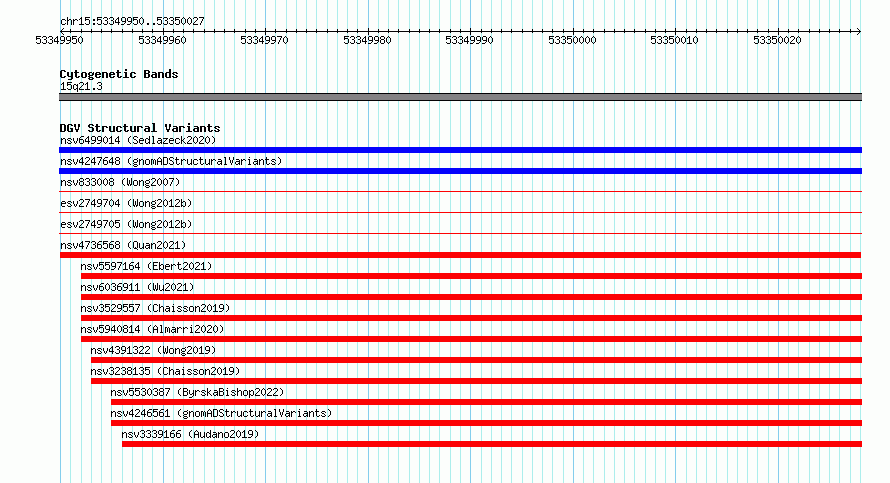Click the 15q21.3 band label

pyautogui.click(x=81, y=86)
